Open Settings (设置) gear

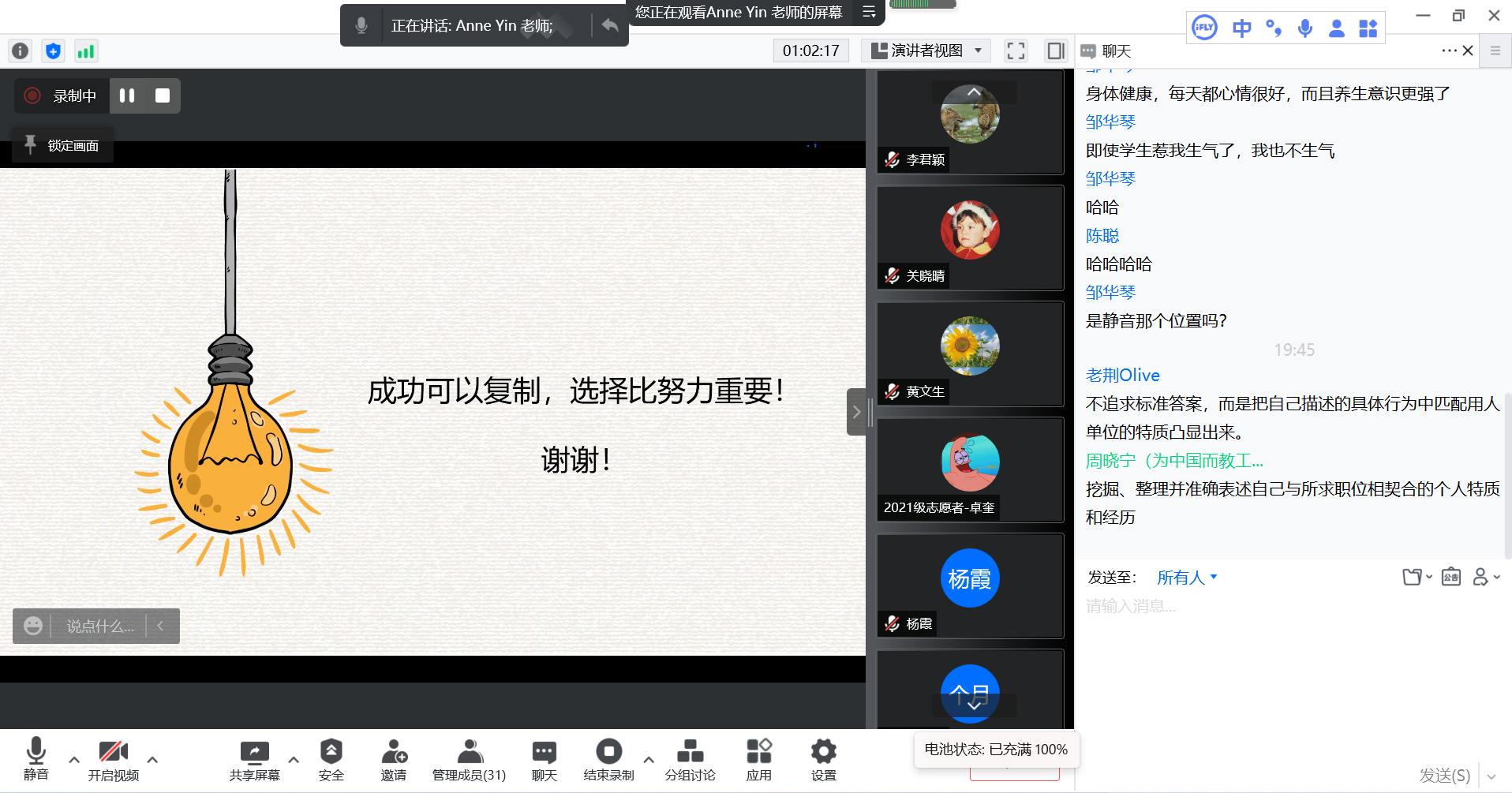tap(823, 760)
